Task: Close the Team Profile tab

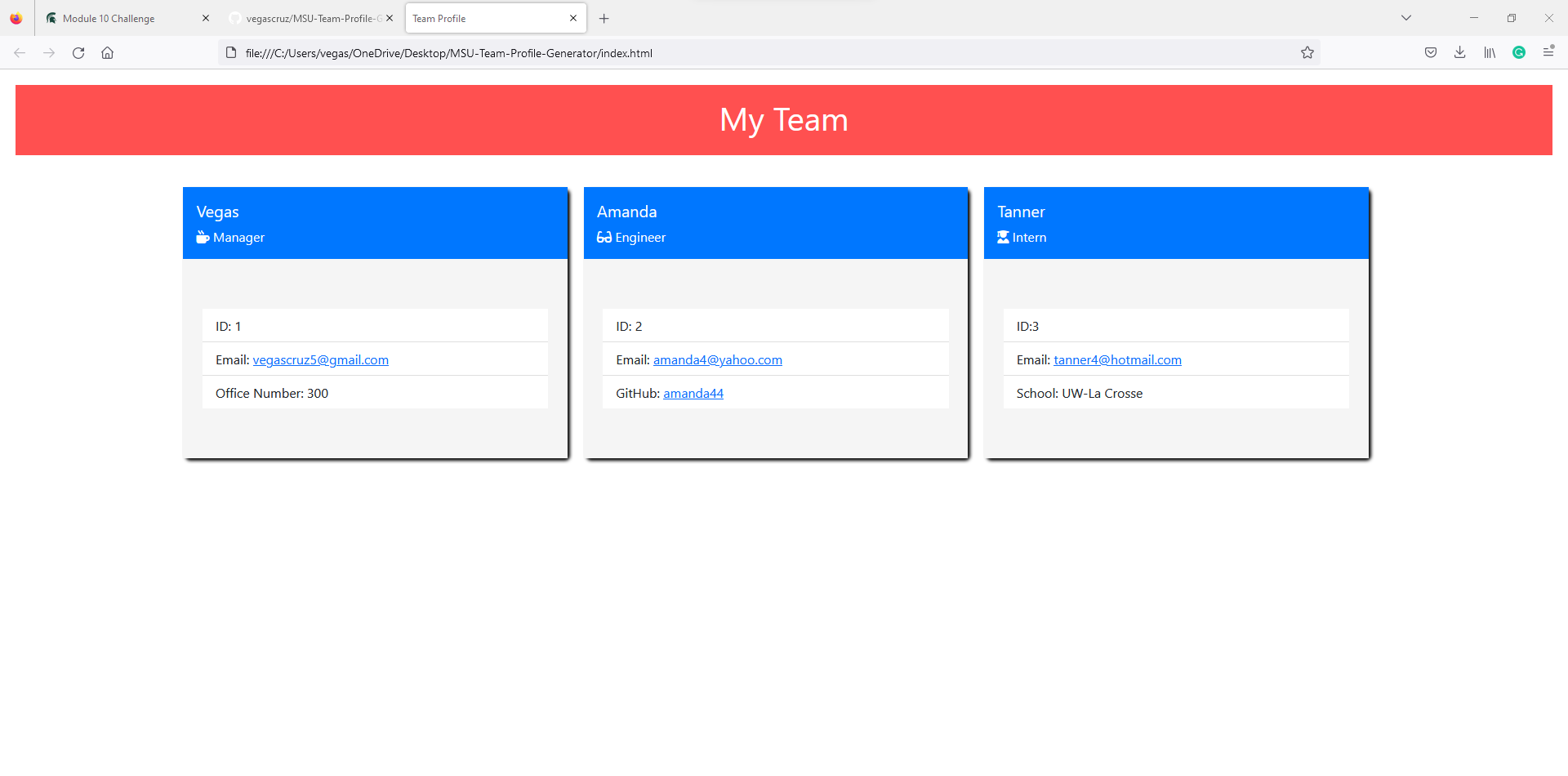Action: (574, 18)
